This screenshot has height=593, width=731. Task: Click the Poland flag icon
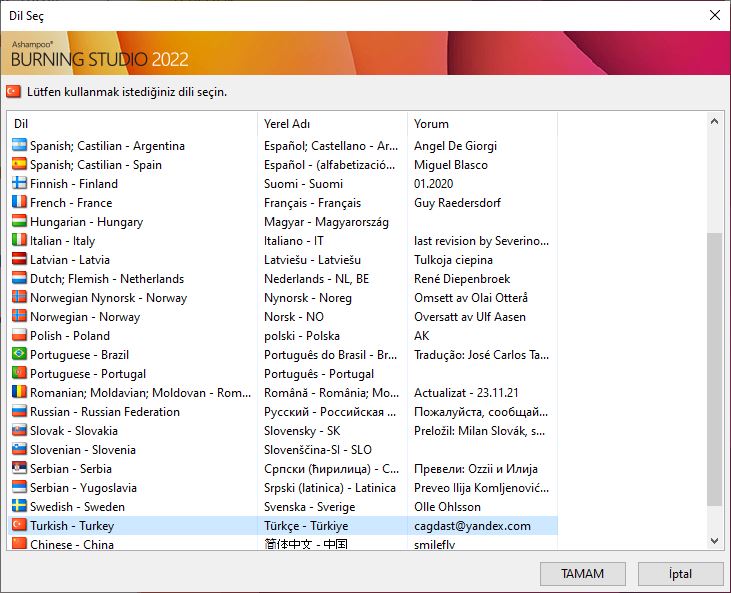(x=19, y=335)
